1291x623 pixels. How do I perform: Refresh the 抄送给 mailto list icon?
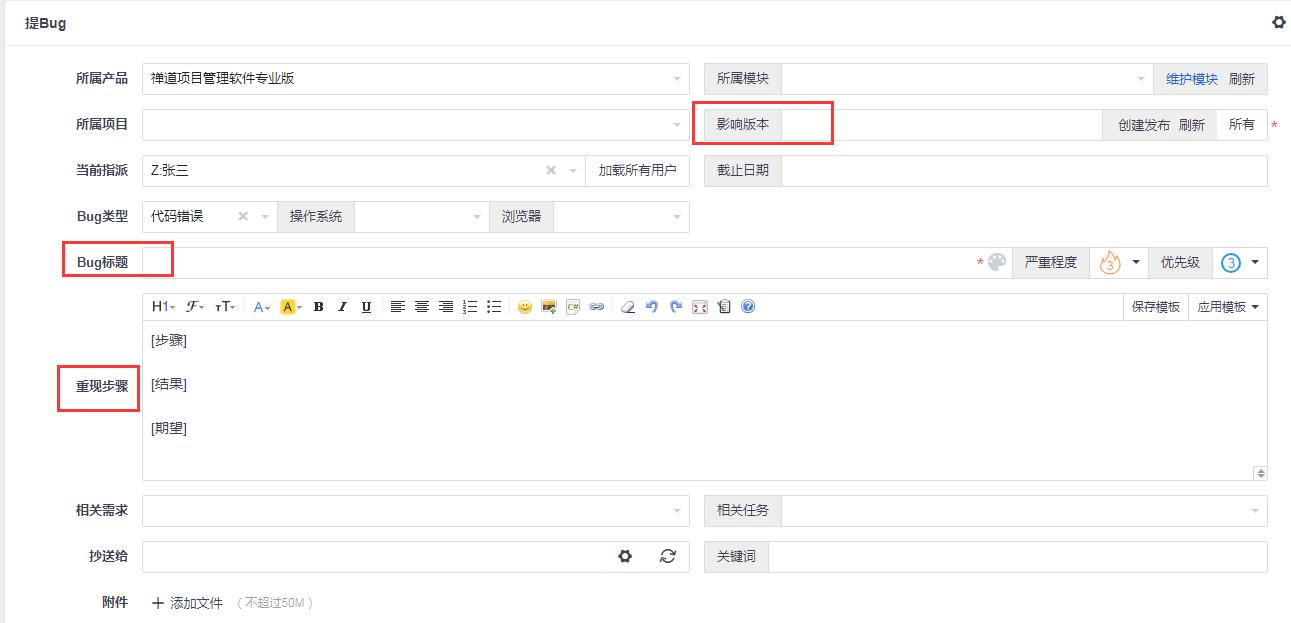click(668, 556)
